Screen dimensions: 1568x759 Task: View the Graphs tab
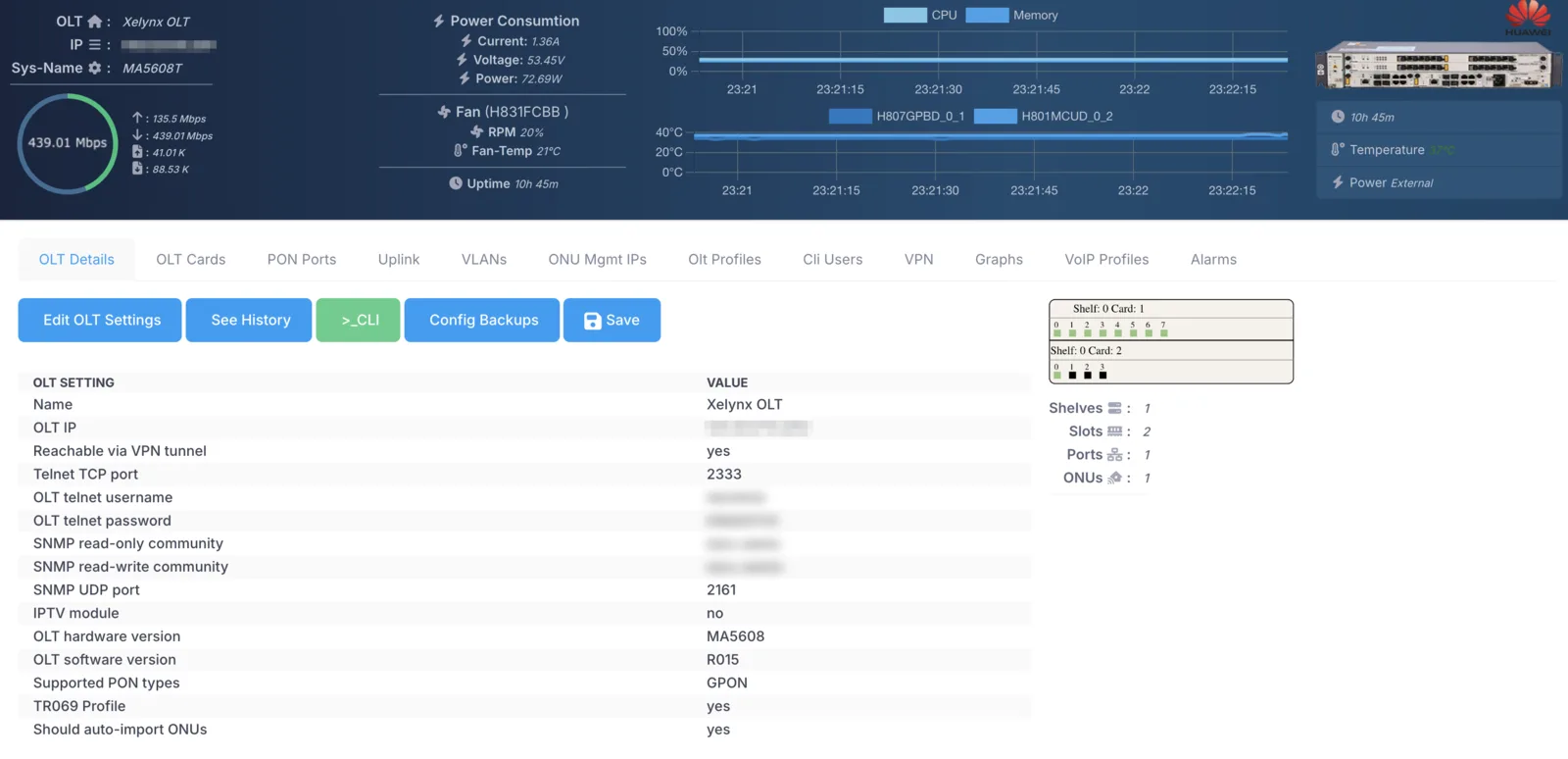click(1000, 260)
